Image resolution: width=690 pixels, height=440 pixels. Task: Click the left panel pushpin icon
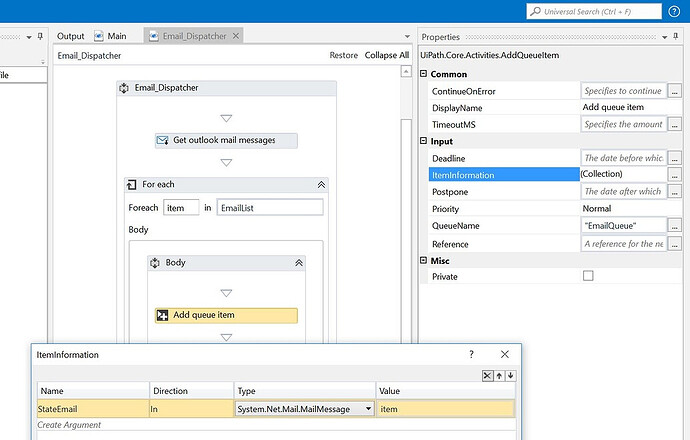tap(40, 37)
